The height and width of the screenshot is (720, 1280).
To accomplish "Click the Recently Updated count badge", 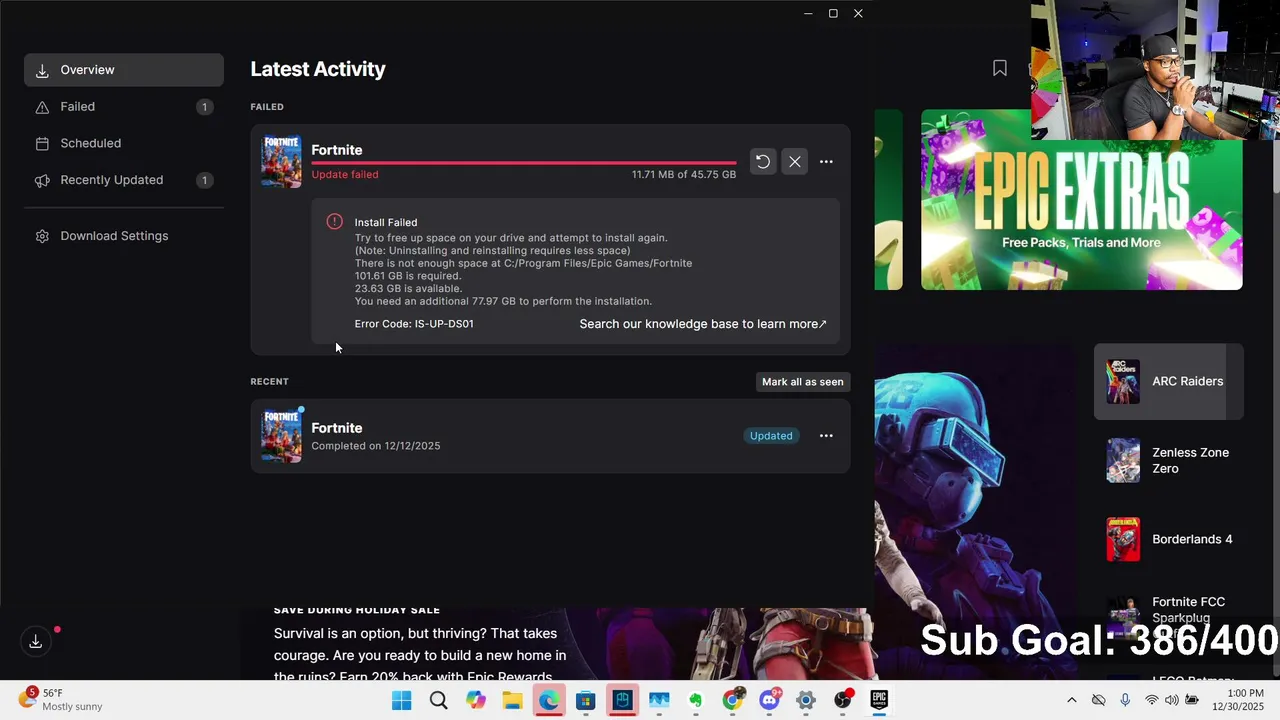I will [x=204, y=180].
